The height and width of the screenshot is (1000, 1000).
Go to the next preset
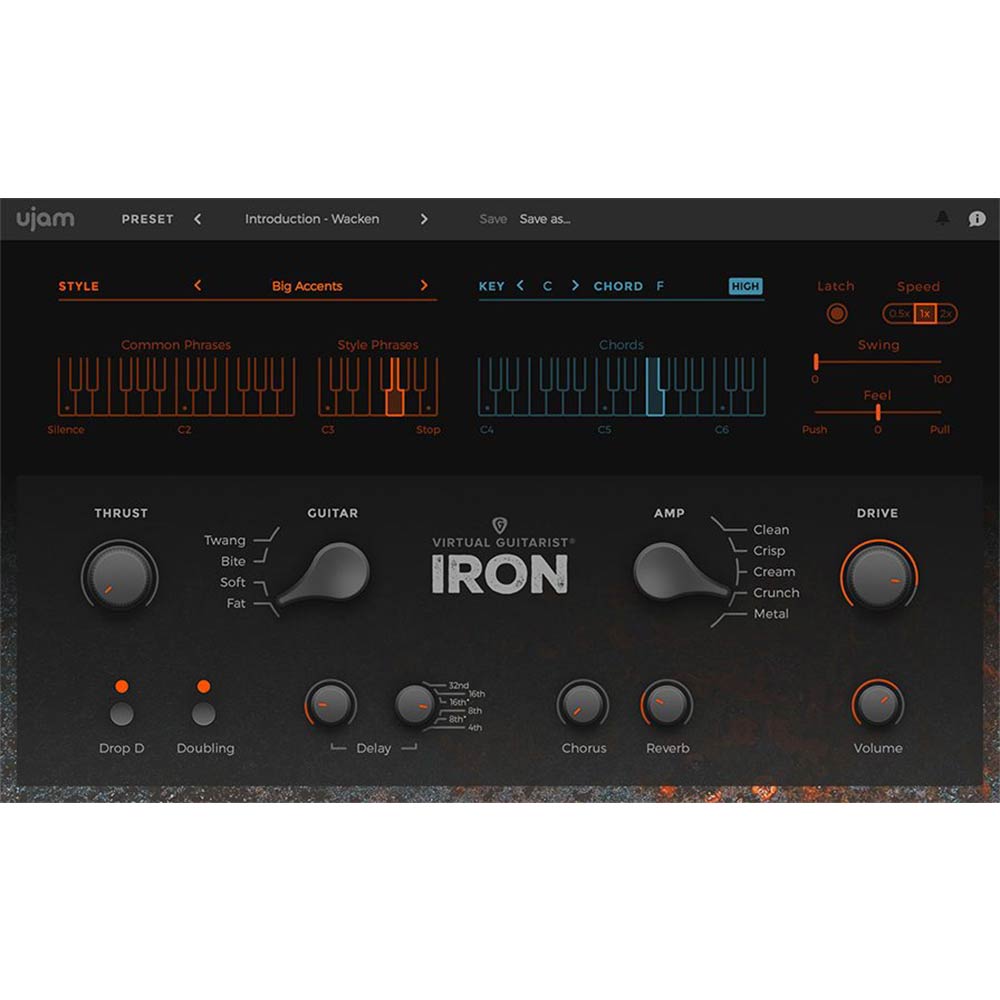point(424,219)
